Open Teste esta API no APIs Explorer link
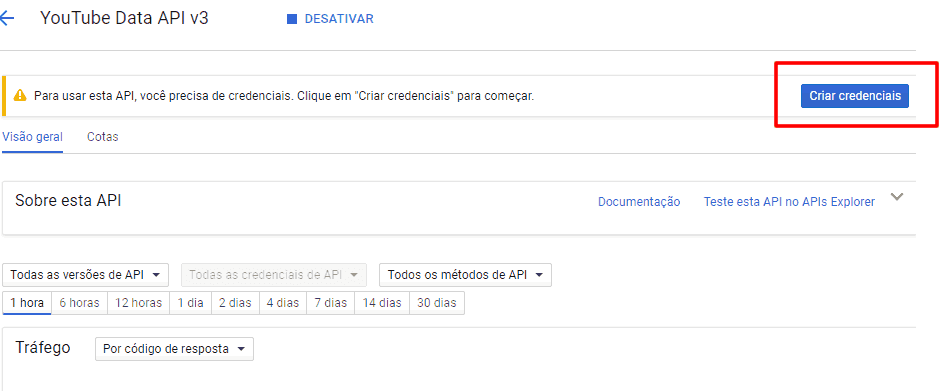Screen dimensions: 939x391 (789, 202)
